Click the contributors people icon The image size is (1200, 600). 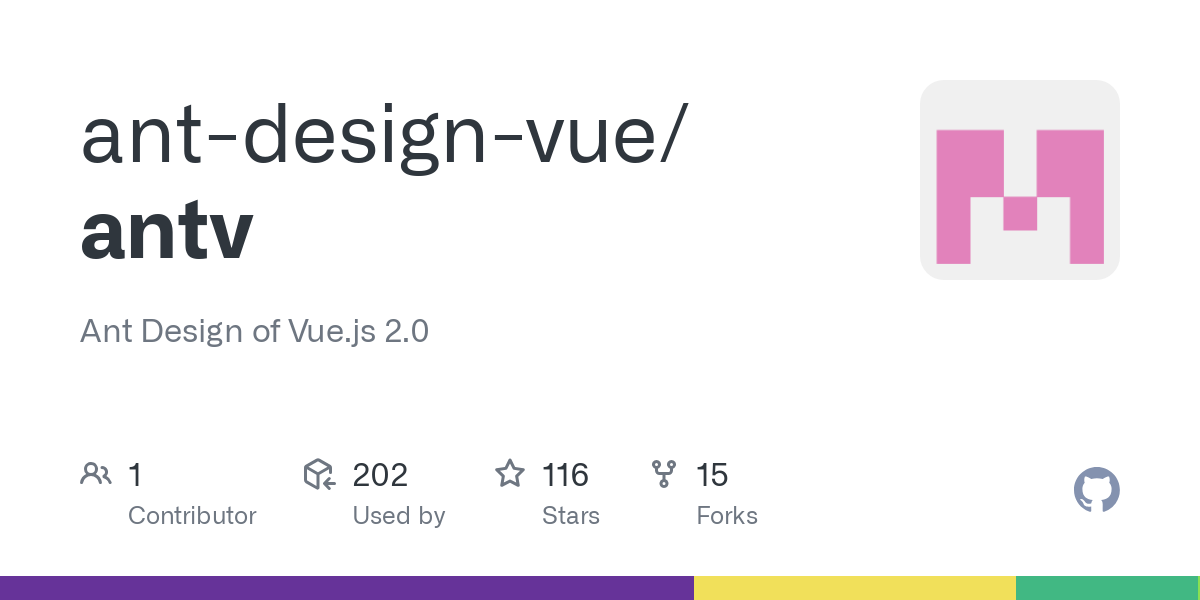pos(95,474)
